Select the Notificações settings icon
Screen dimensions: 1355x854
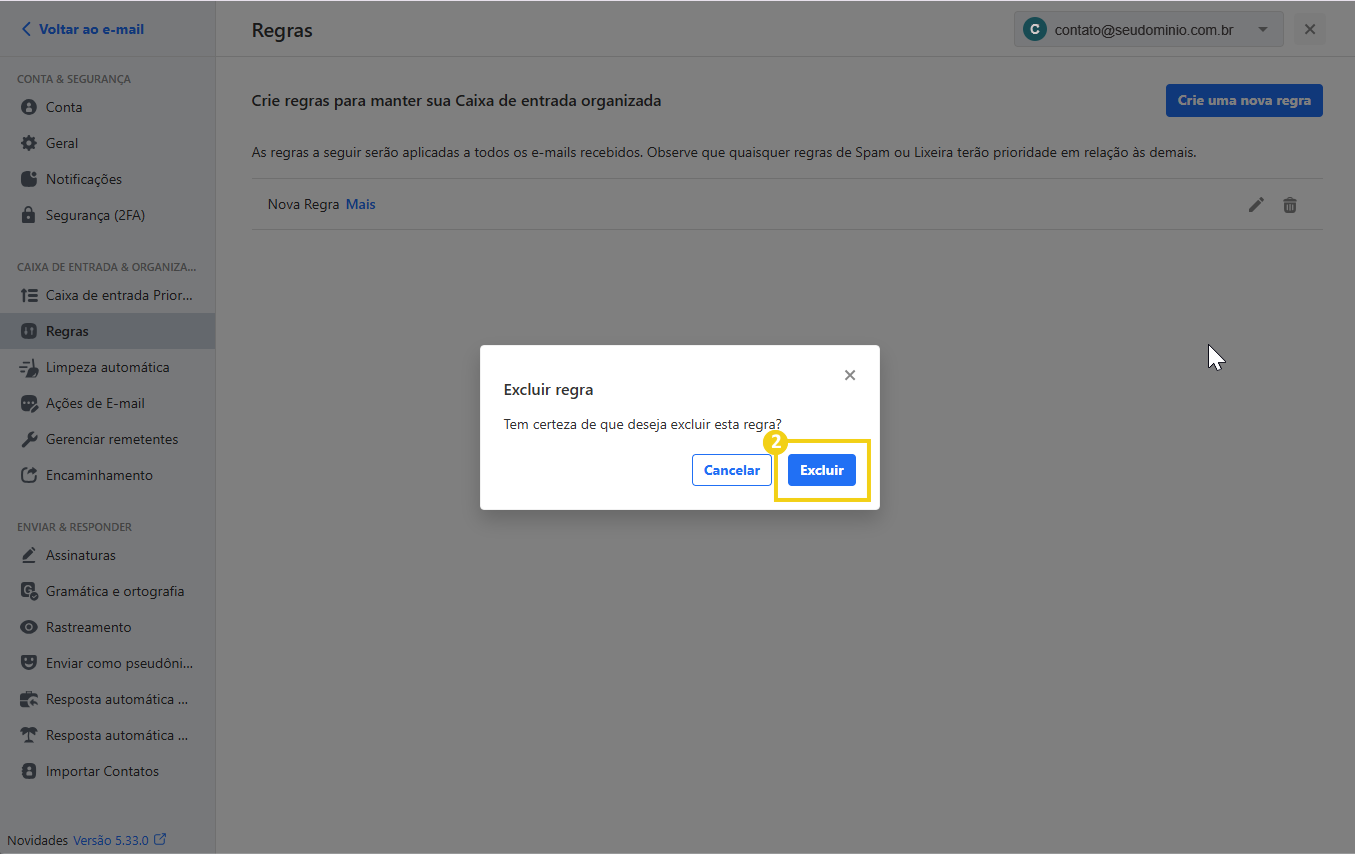(x=28, y=179)
